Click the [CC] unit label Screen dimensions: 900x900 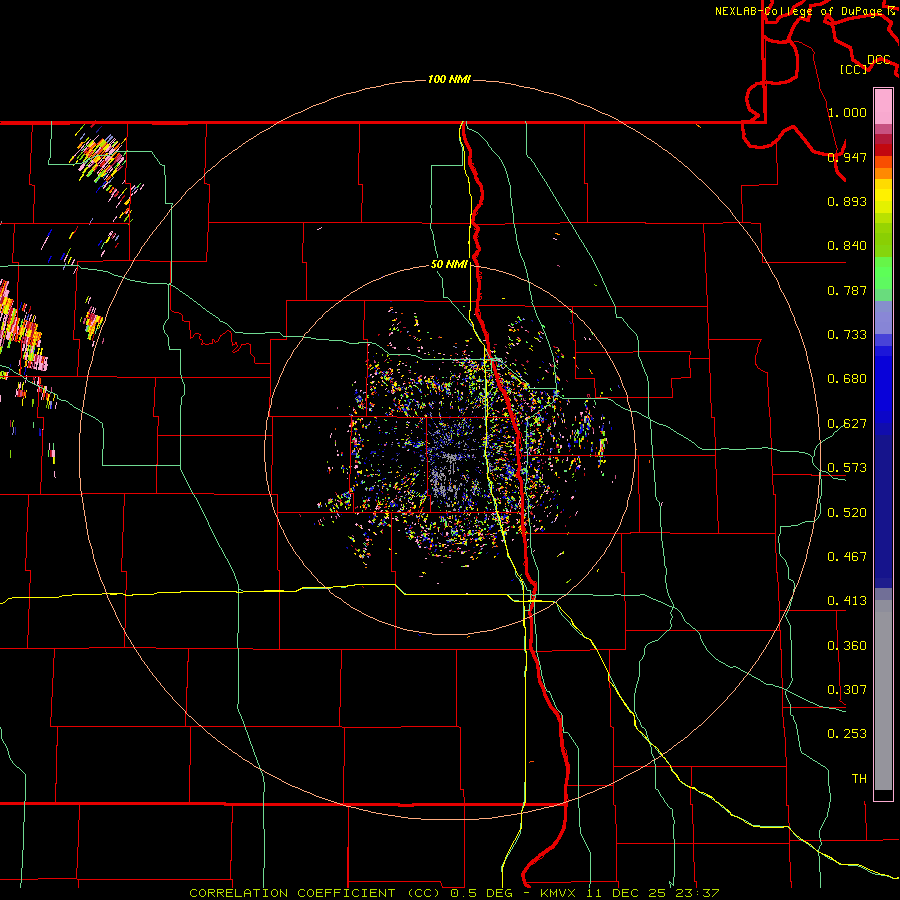tap(854, 69)
